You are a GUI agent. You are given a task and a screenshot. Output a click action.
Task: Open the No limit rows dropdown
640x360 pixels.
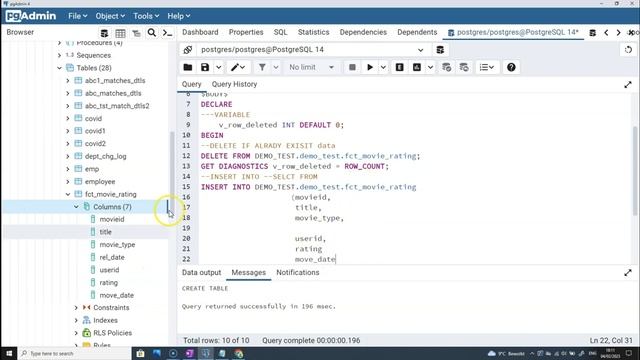(x=311, y=67)
